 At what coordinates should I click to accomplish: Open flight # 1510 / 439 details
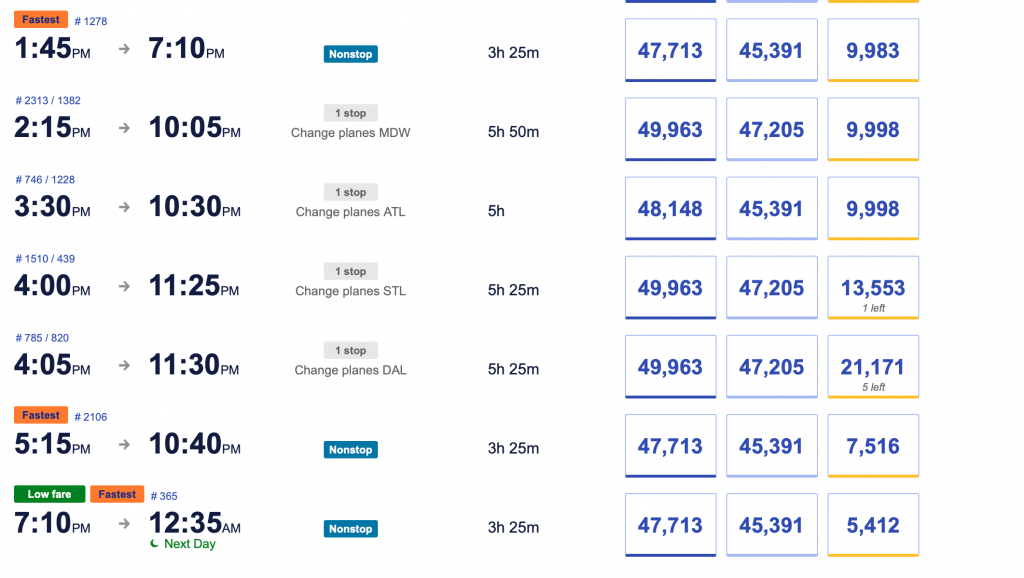(45, 259)
